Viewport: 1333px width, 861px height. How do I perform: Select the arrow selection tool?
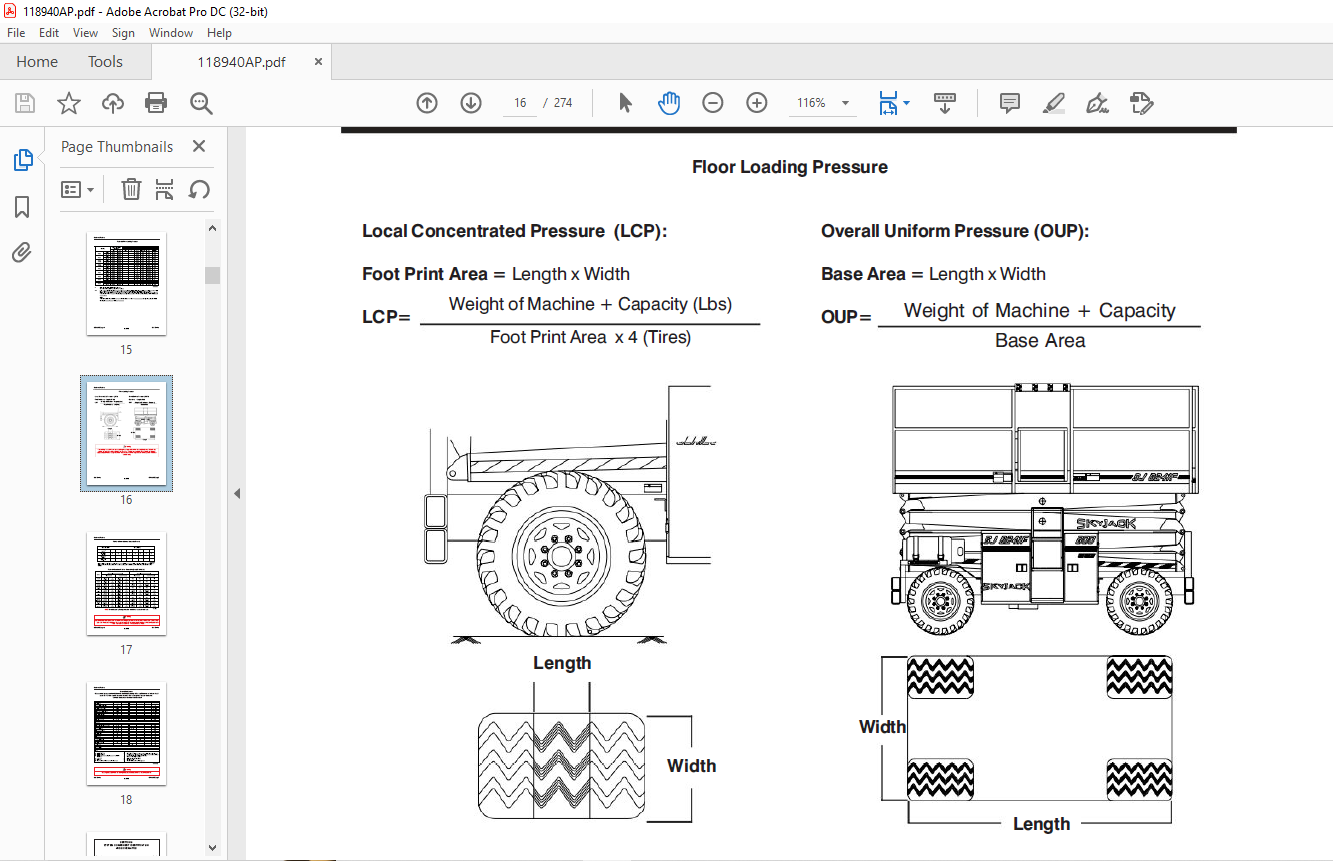click(626, 103)
